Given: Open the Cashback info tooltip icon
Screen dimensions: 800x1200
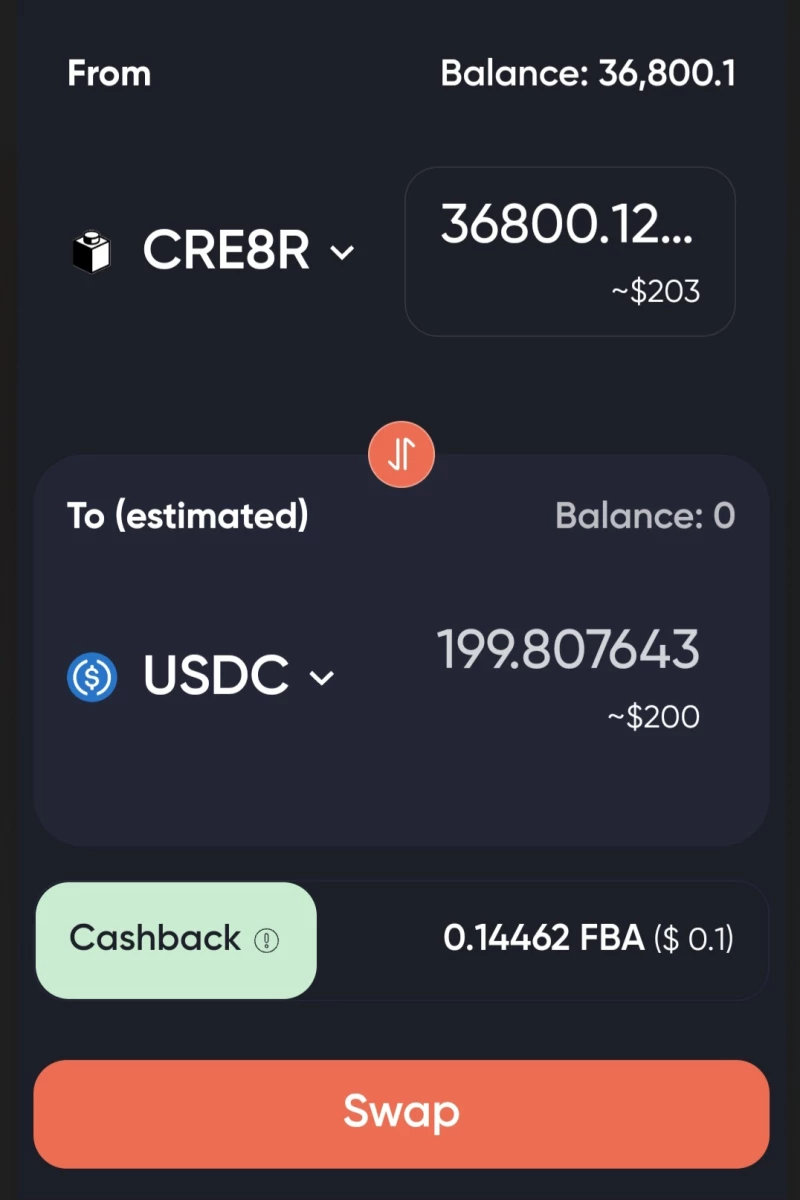Looking at the screenshot, I should [x=266, y=940].
